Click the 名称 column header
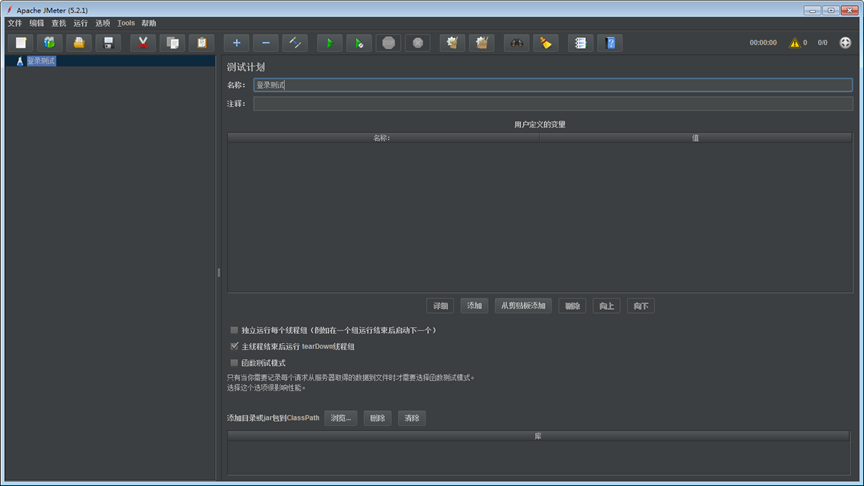 click(383, 138)
